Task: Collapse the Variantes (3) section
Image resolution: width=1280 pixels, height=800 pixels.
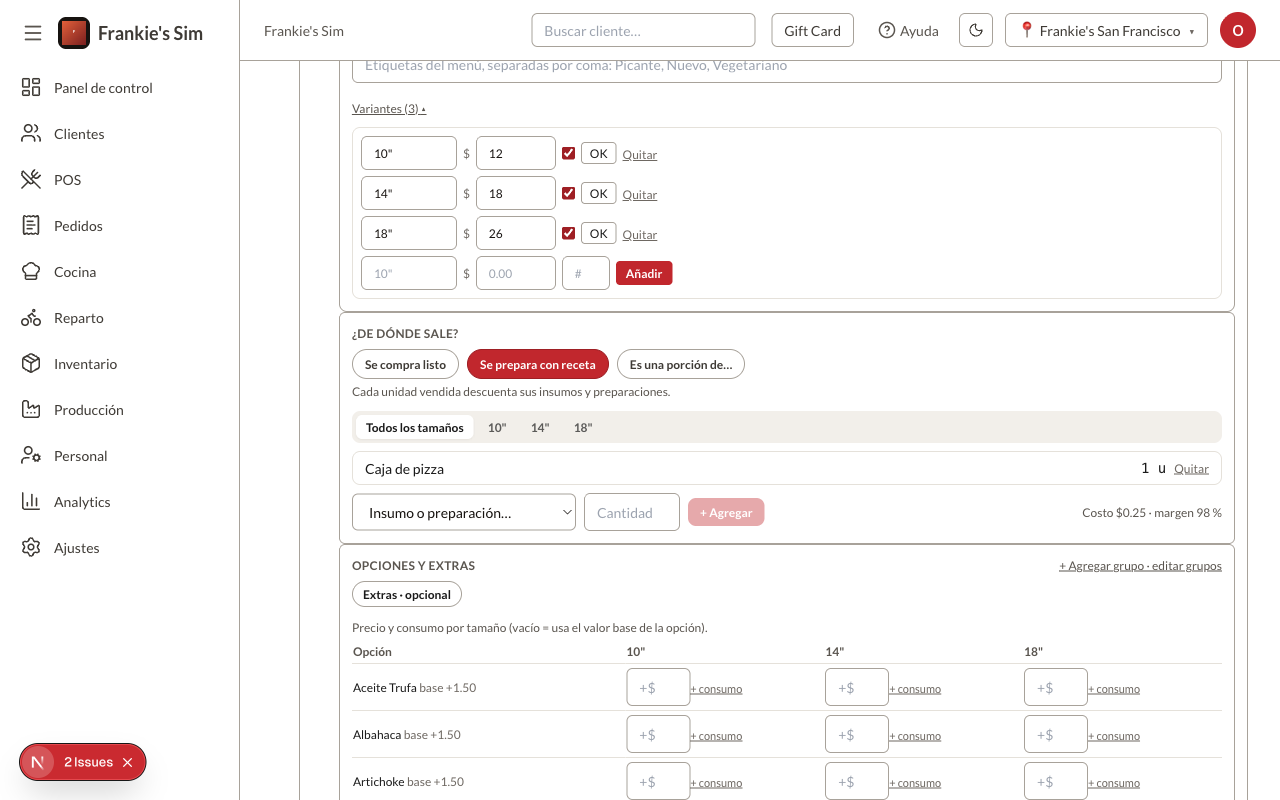Action: tap(389, 109)
